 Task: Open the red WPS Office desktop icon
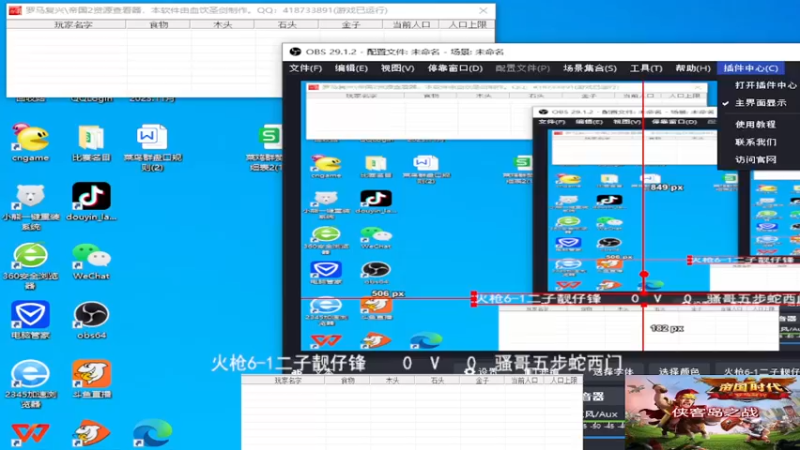click(x=30, y=434)
